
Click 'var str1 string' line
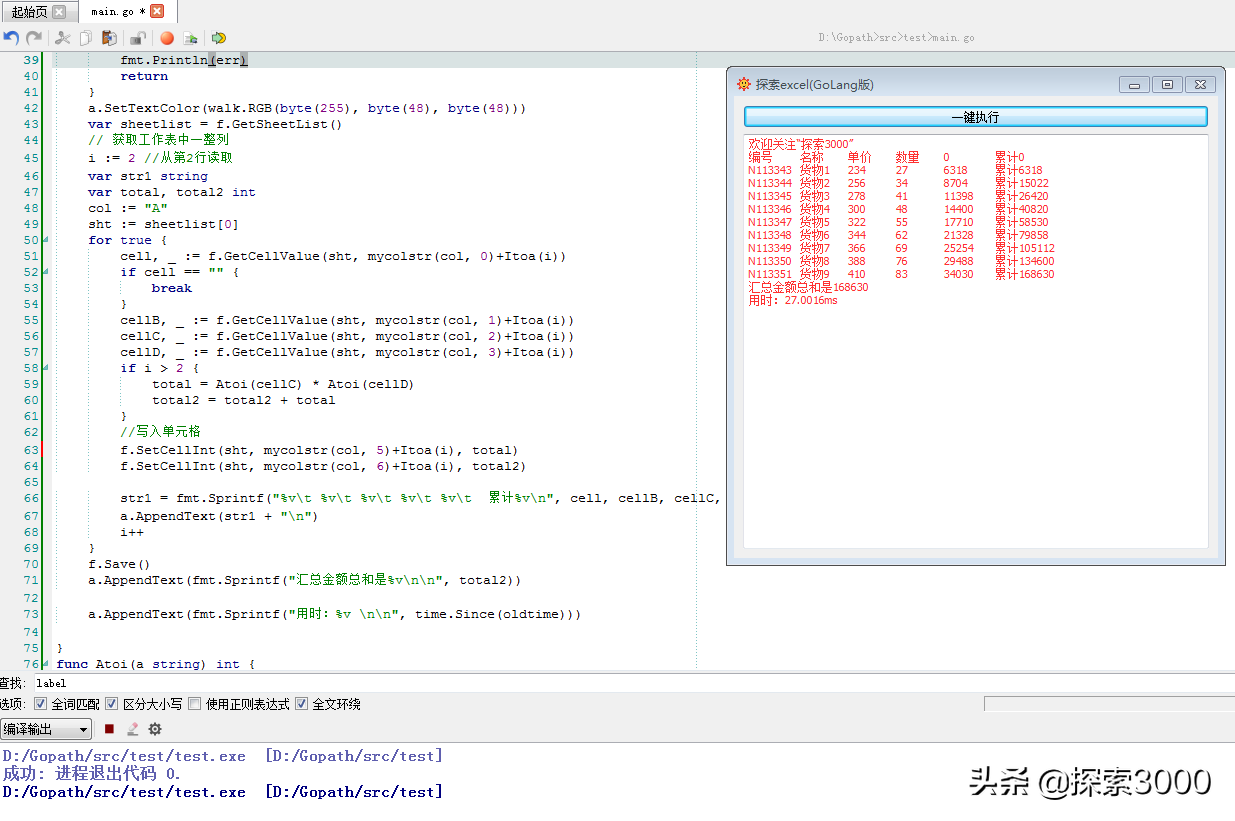[x=148, y=176]
